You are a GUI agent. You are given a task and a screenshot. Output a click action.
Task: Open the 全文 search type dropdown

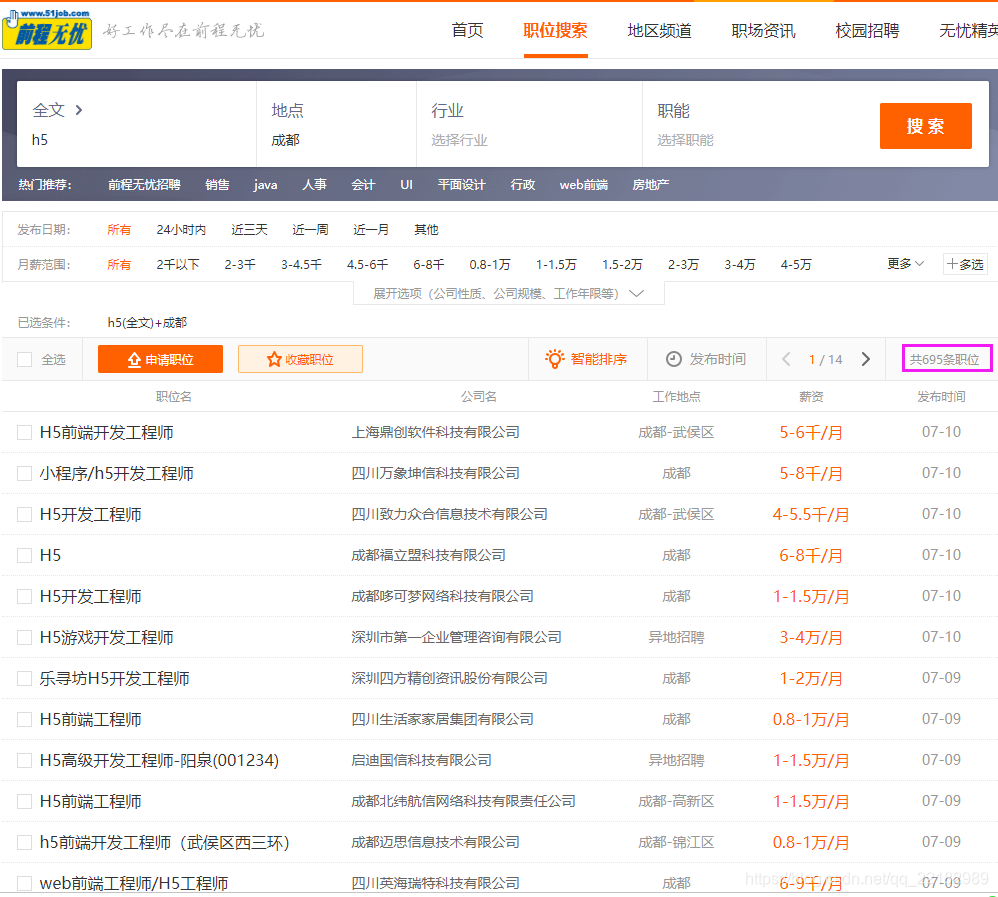58,110
